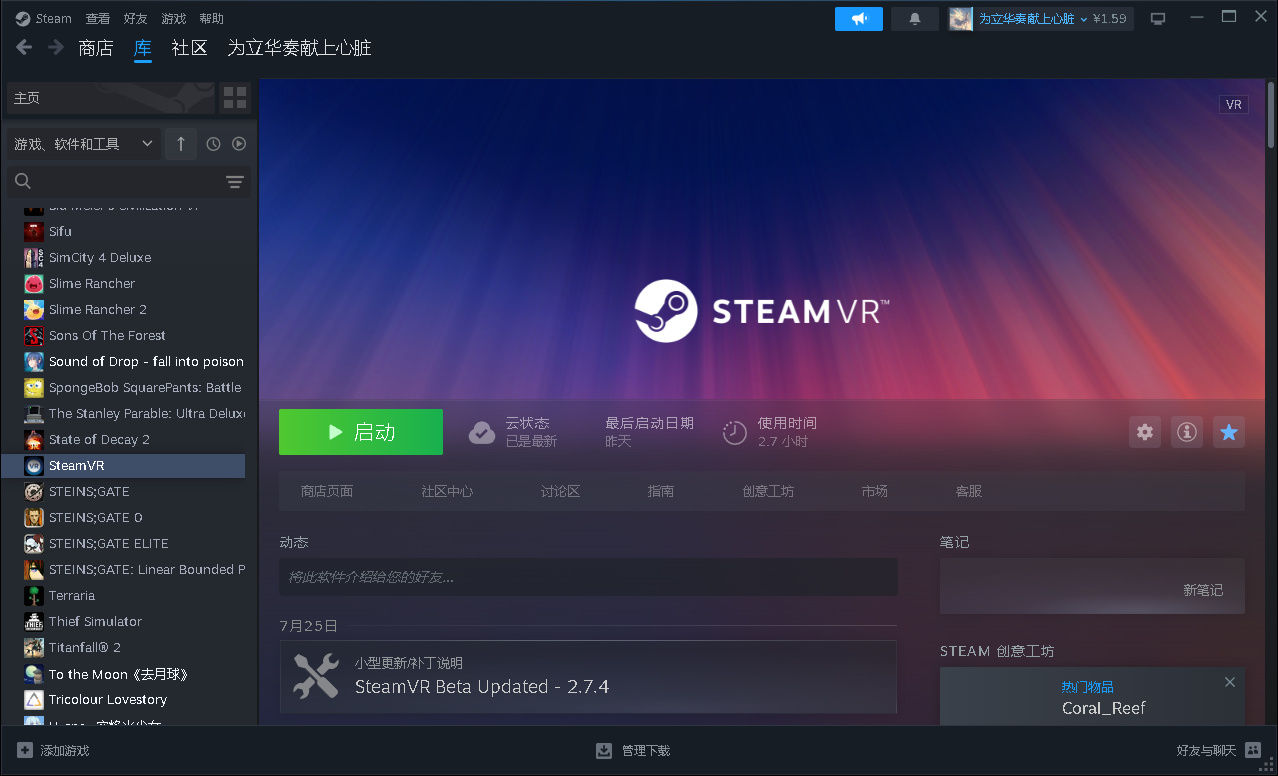The image size is (1278, 776).
Task: Open the 客服 link
Action: click(969, 491)
